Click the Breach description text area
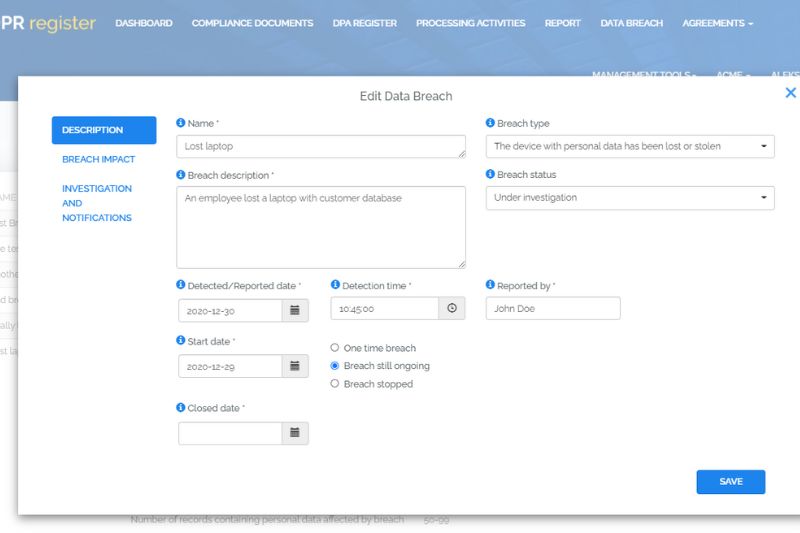 click(321, 227)
